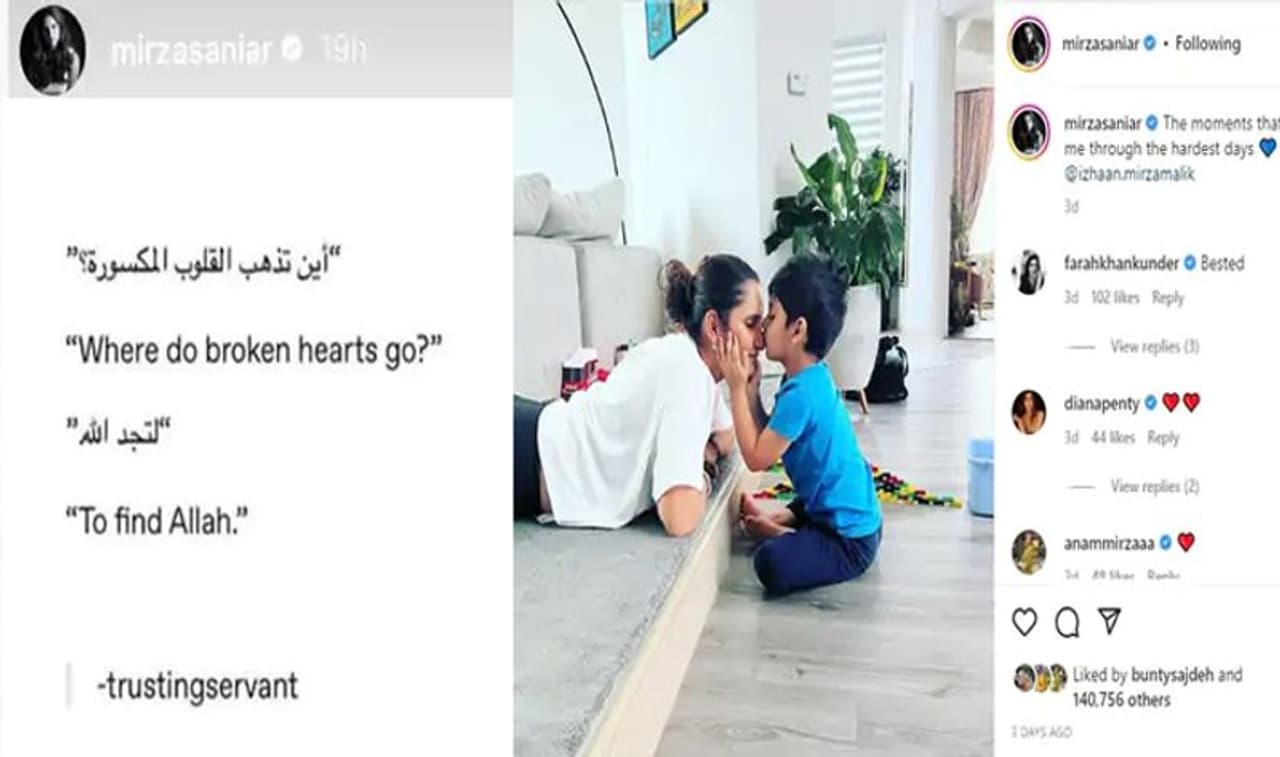The image size is (1280, 757).
Task: Expand View replies (2) under dianapenty
Action: click(x=1154, y=487)
